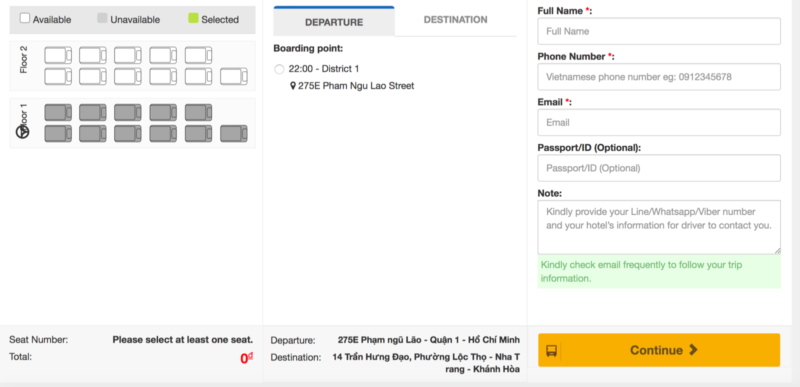
Task: Select first seat in Floor 2 upper row
Action: click(58, 55)
